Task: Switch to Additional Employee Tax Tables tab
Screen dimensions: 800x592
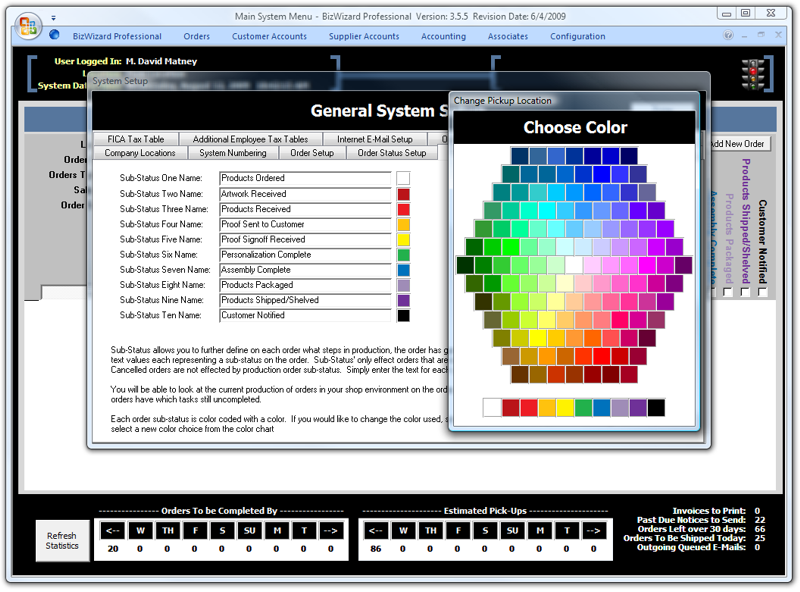Action: point(251,139)
